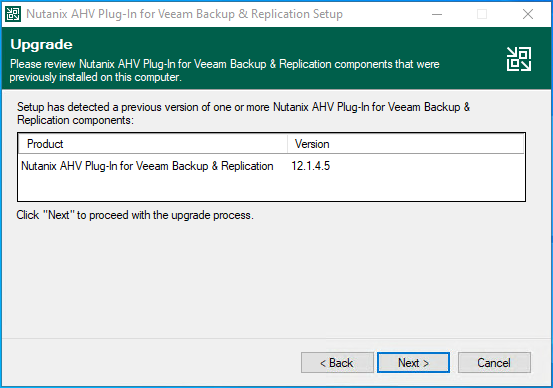
Task: Select the Nutanix AHV Plug-In product row
Action: (272, 166)
